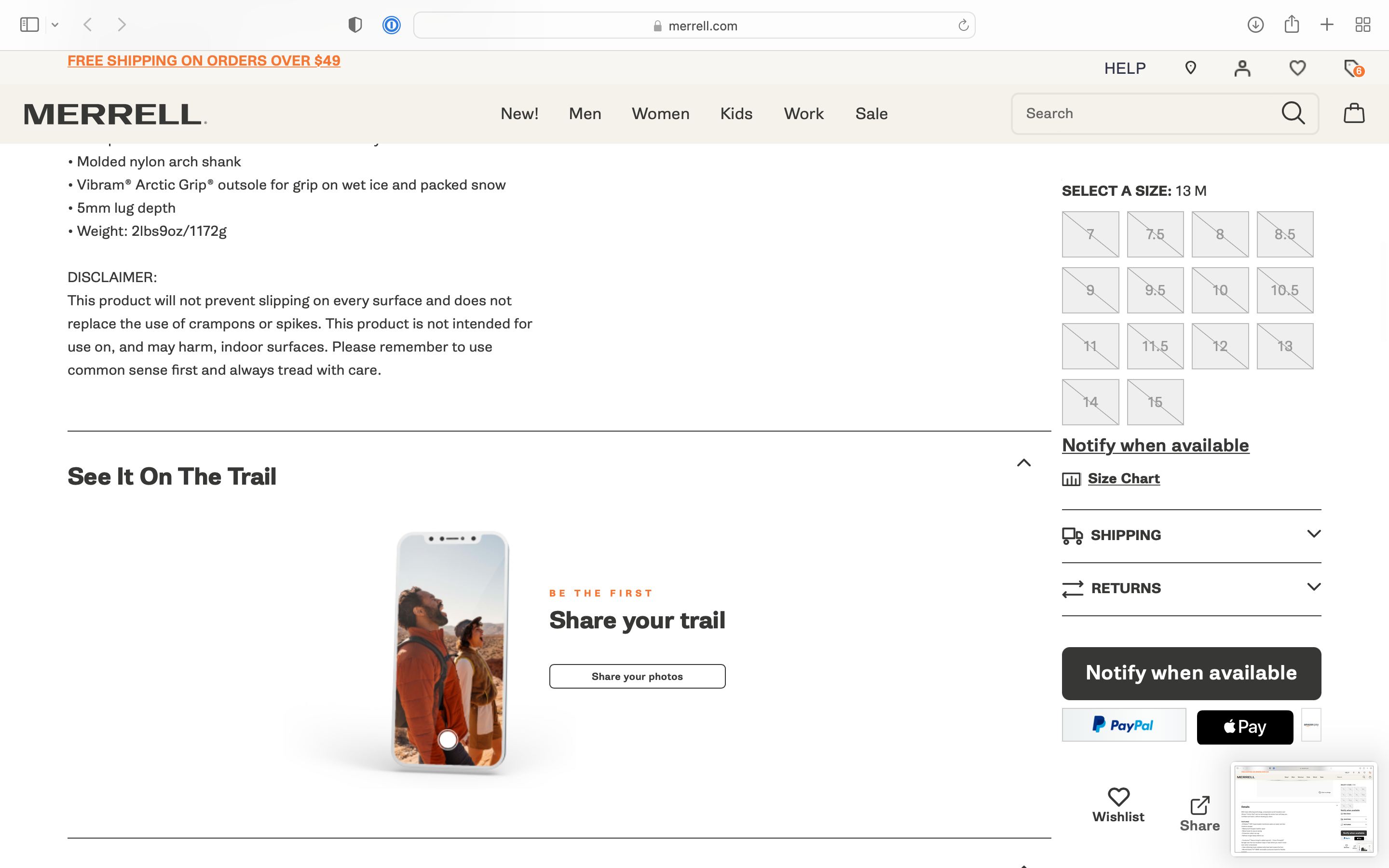1389x868 pixels.
Task: Open the screenshot preview thumbnail
Action: [x=1304, y=808]
